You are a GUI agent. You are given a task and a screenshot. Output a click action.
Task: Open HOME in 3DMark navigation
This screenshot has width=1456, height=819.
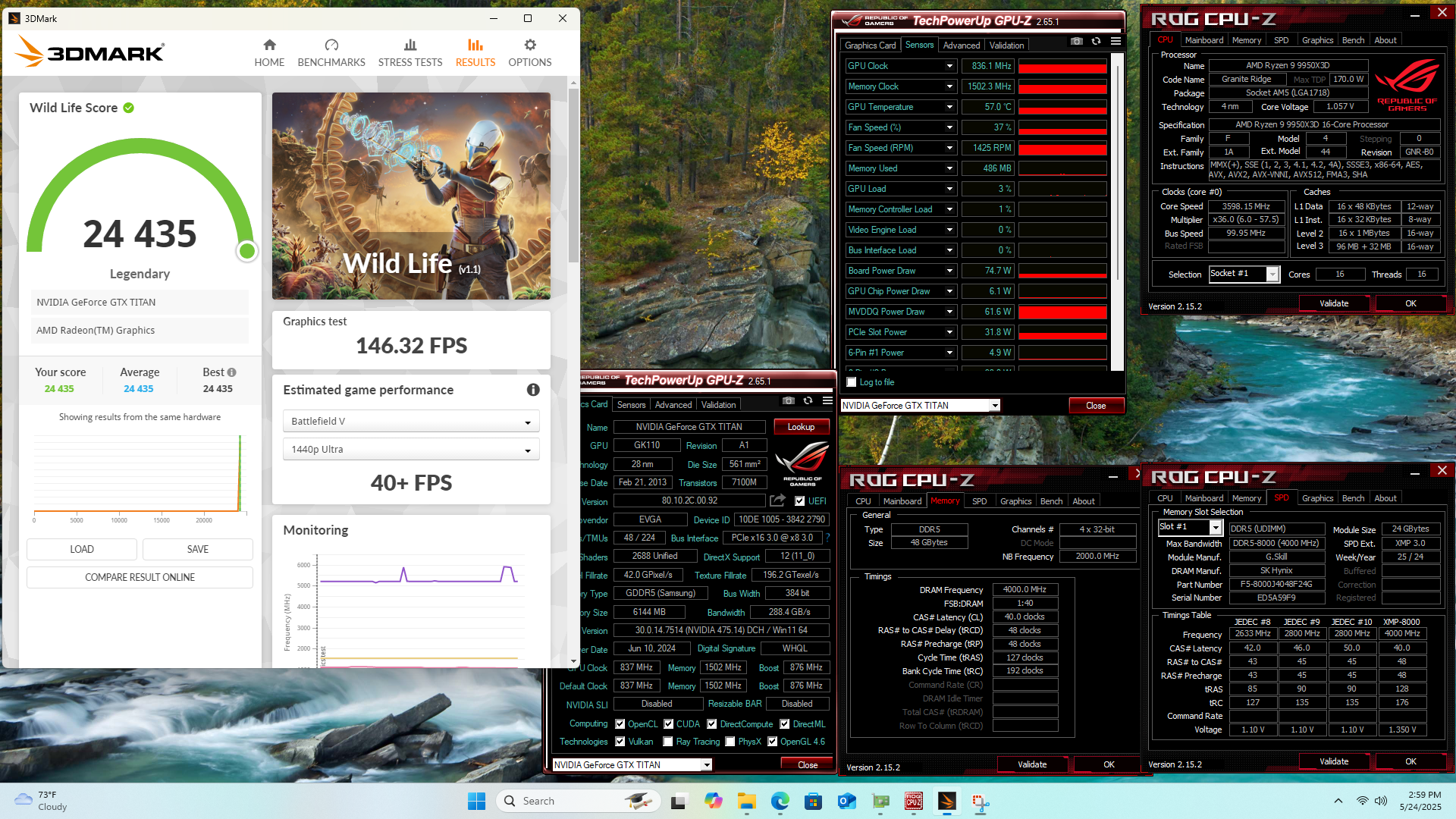click(269, 53)
